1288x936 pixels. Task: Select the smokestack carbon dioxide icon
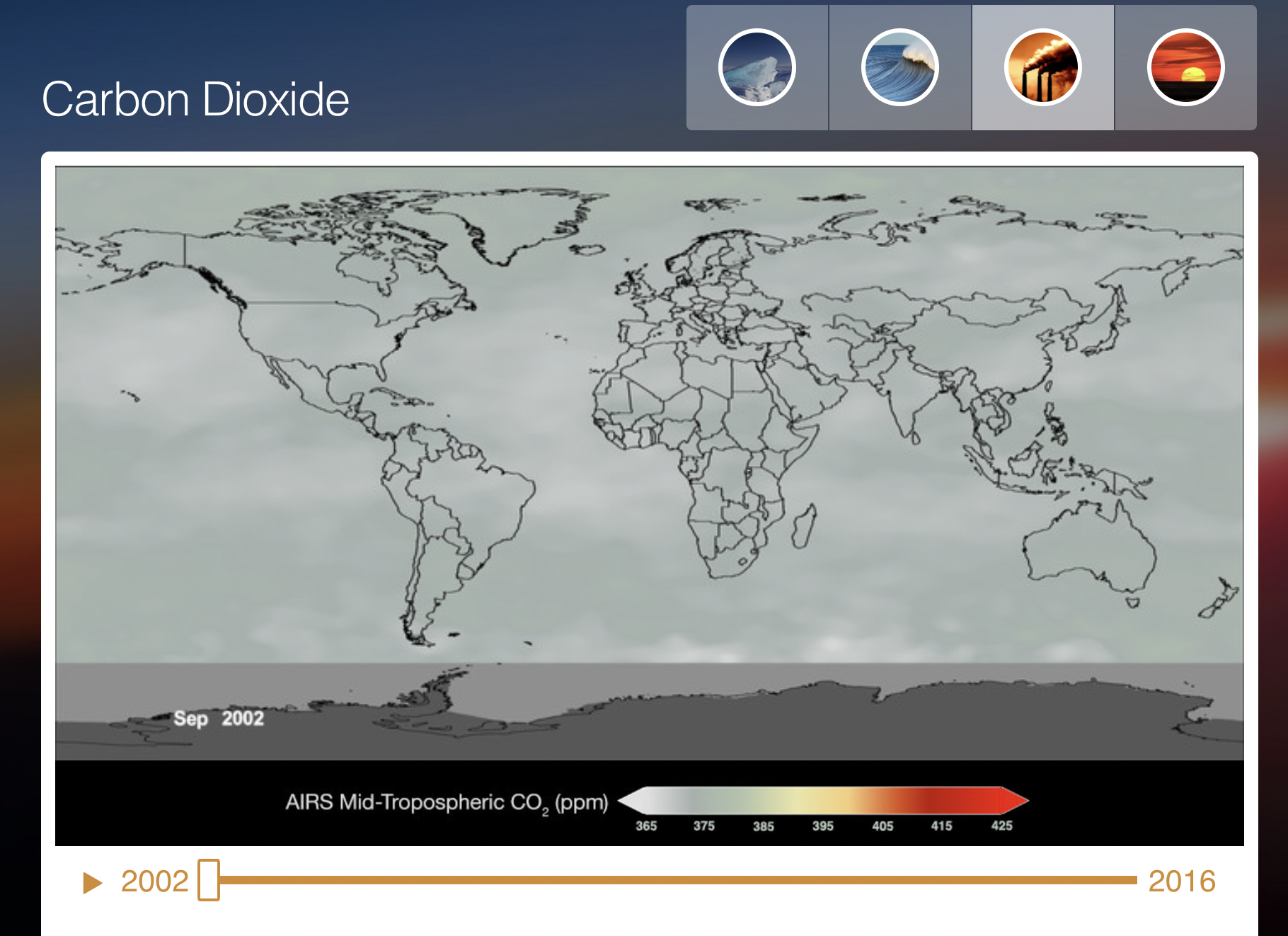(1042, 67)
